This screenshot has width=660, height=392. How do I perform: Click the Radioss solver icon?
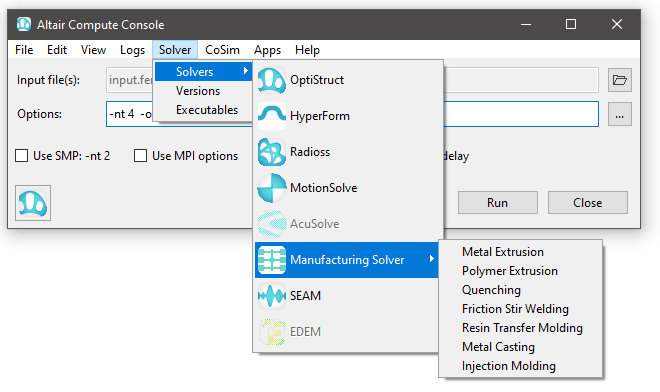click(271, 152)
